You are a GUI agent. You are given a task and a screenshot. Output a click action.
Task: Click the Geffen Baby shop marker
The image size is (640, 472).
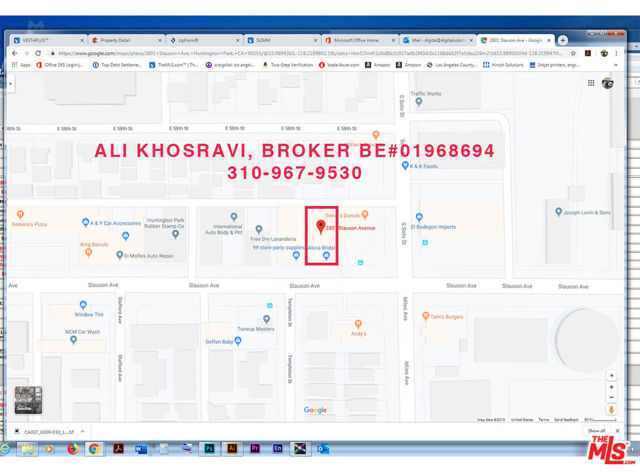pos(244,340)
